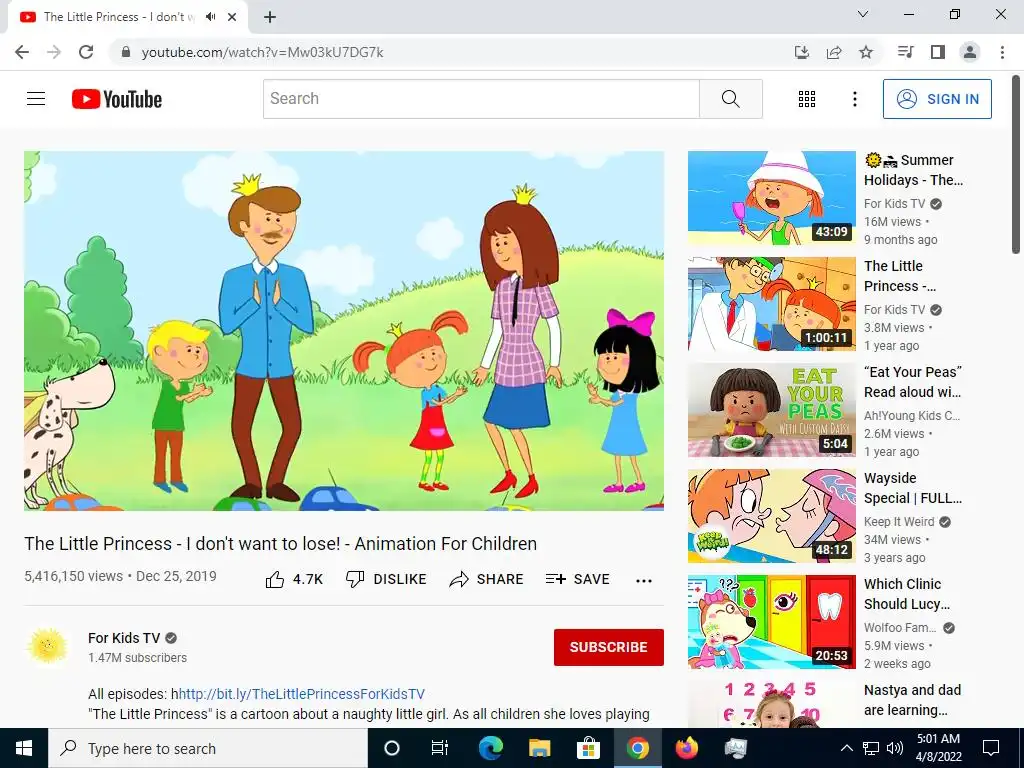Click "1.47M subscribers" text

click(137, 658)
